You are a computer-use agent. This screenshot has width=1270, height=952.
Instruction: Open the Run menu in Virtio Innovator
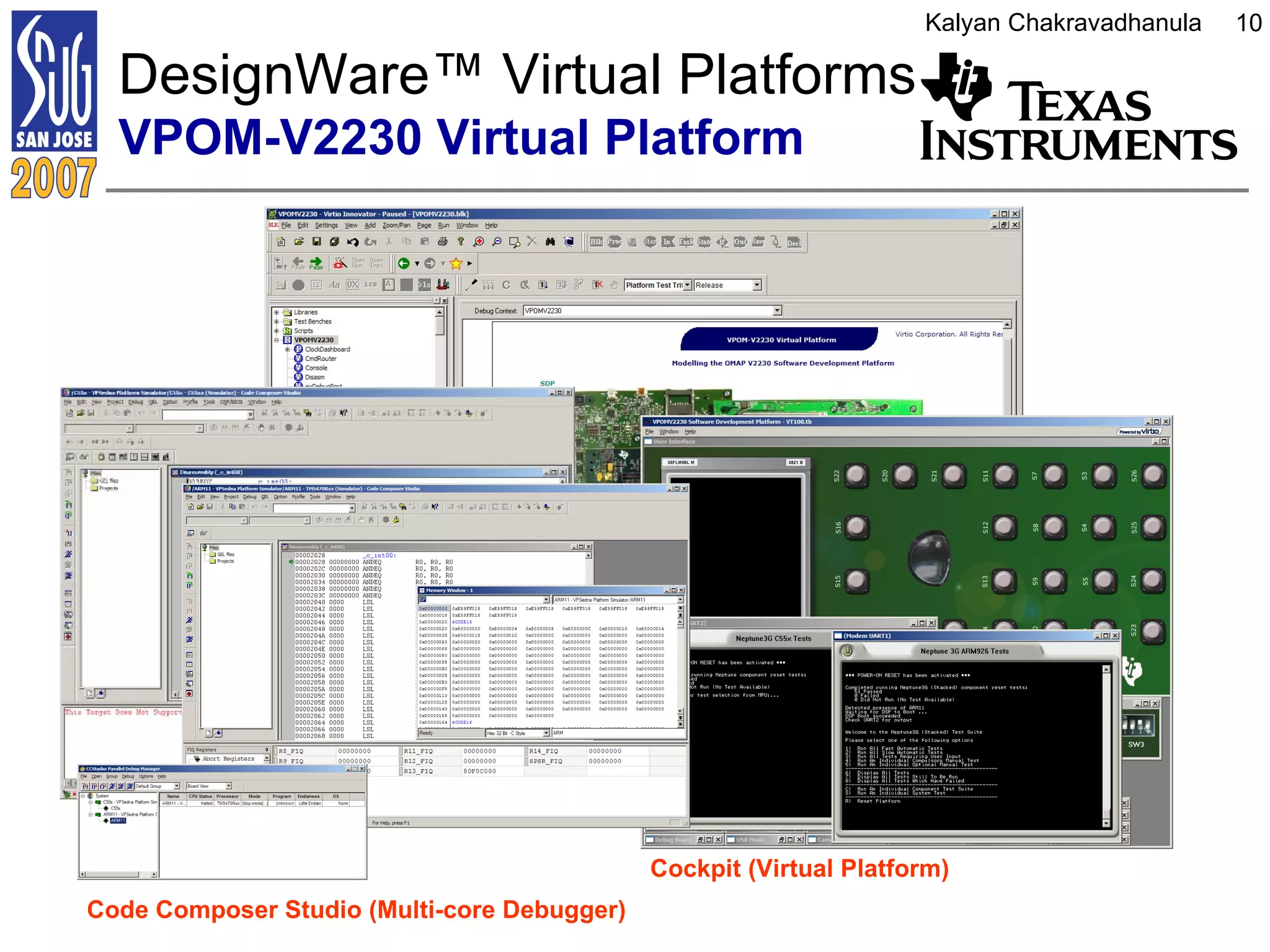(443, 226)
